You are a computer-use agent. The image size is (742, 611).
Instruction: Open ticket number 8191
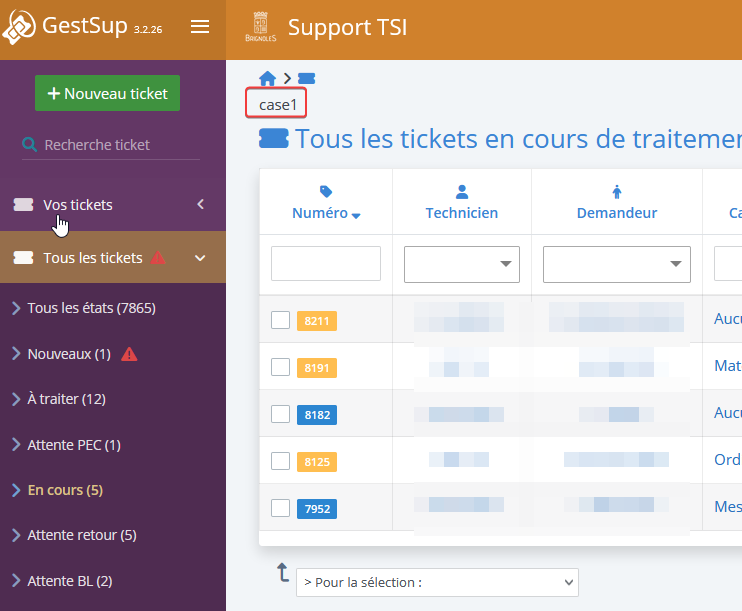tap(317, 368)
